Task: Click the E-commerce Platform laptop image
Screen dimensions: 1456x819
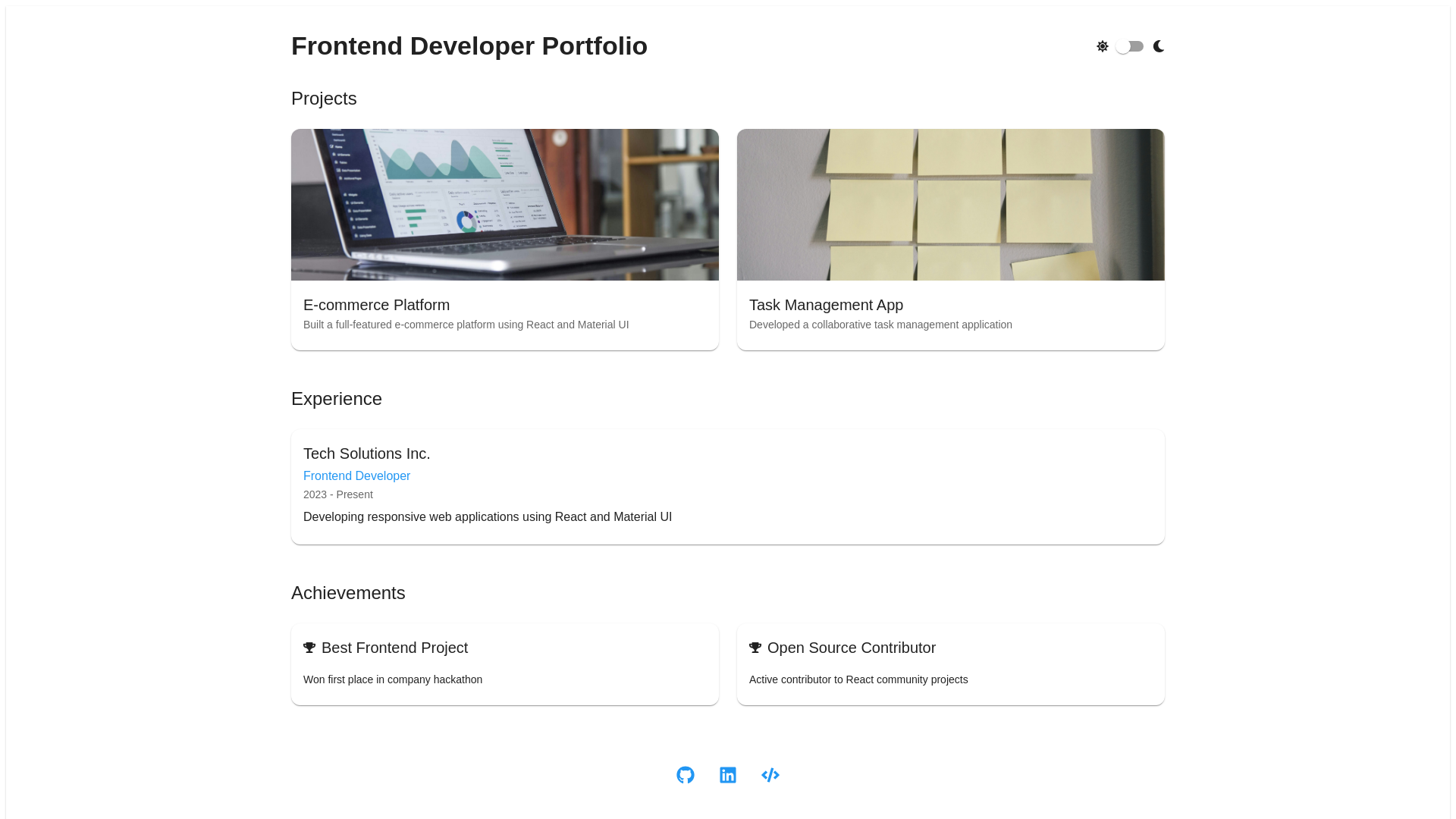Action: pos(505,205)
